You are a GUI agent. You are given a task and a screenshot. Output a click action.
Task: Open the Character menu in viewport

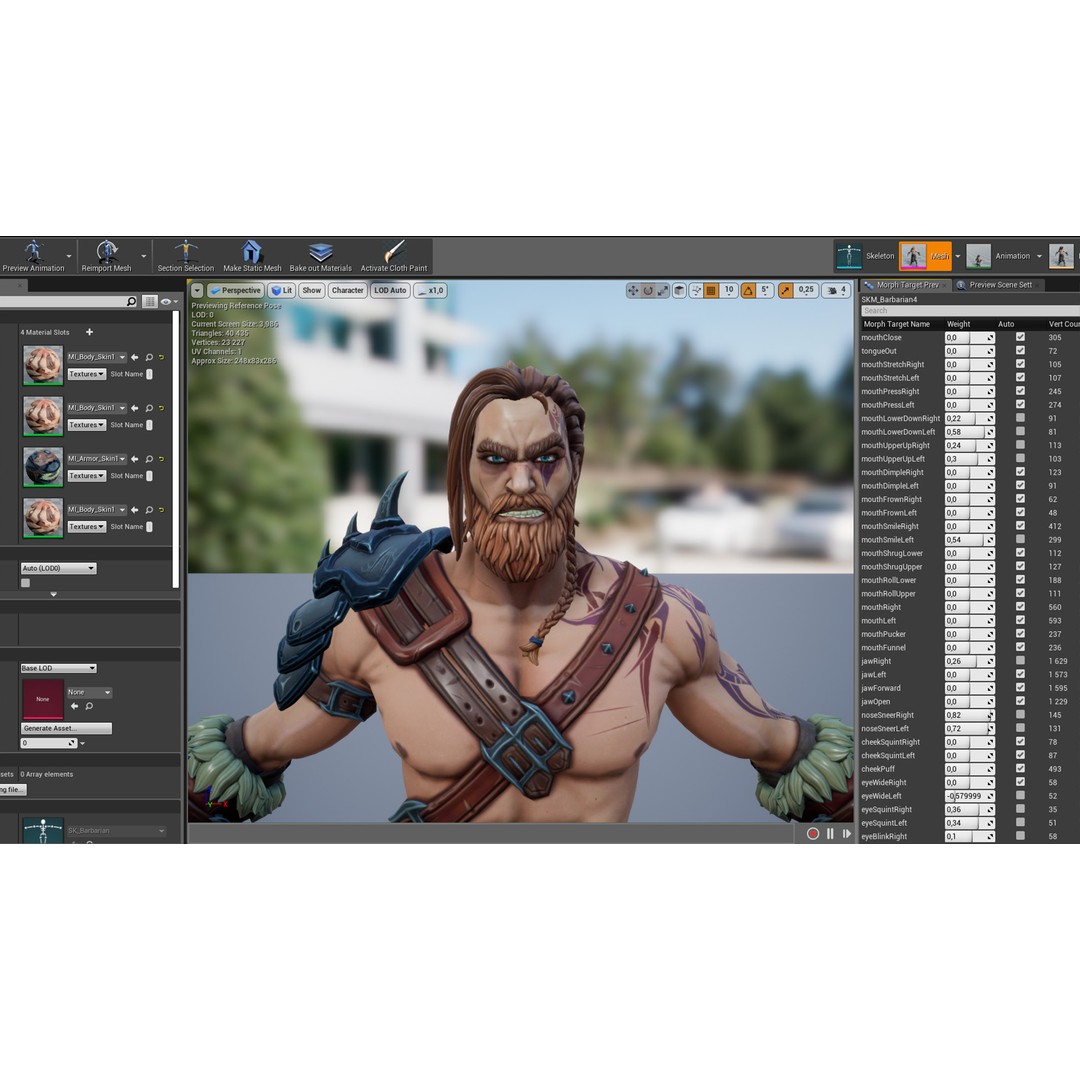tap(347, 291)
